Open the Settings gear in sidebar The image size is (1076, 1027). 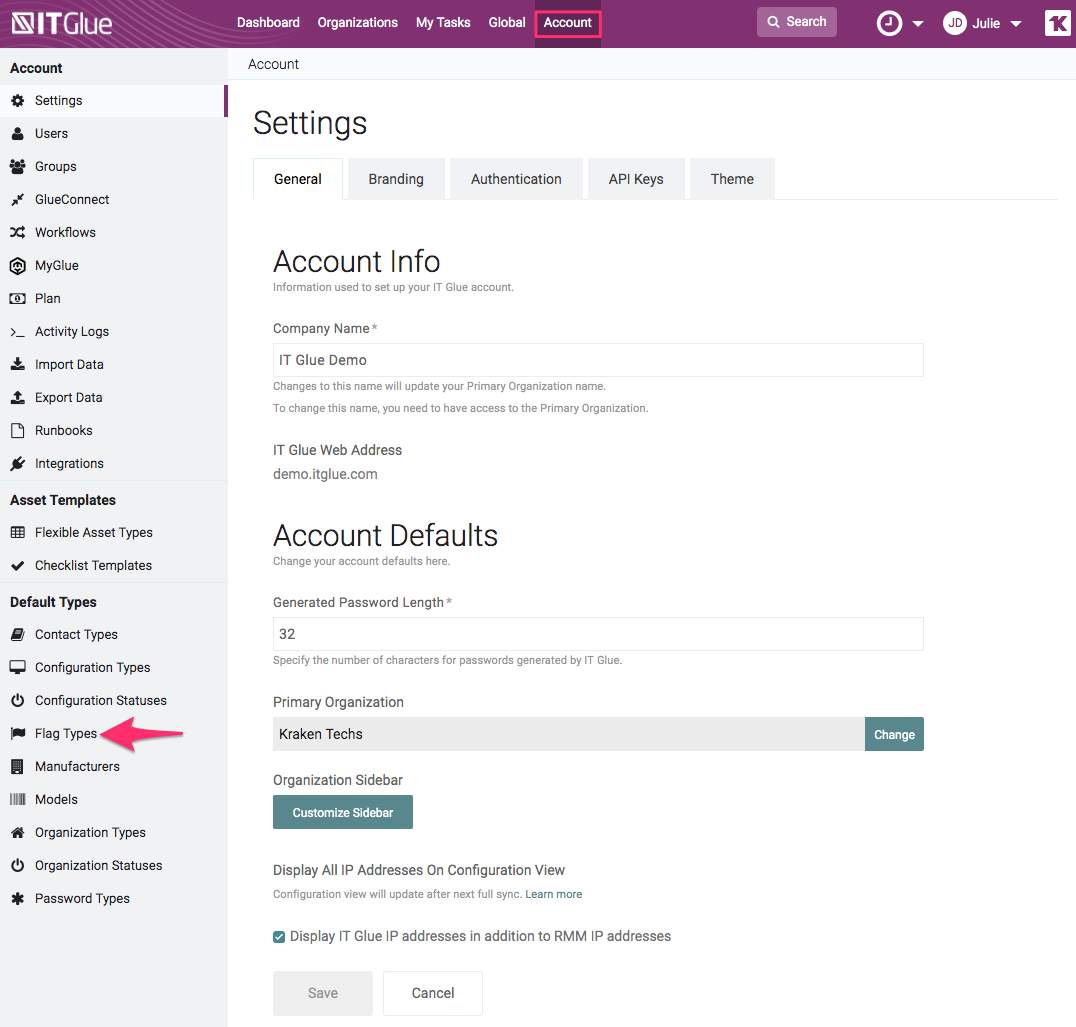point(60,100)
